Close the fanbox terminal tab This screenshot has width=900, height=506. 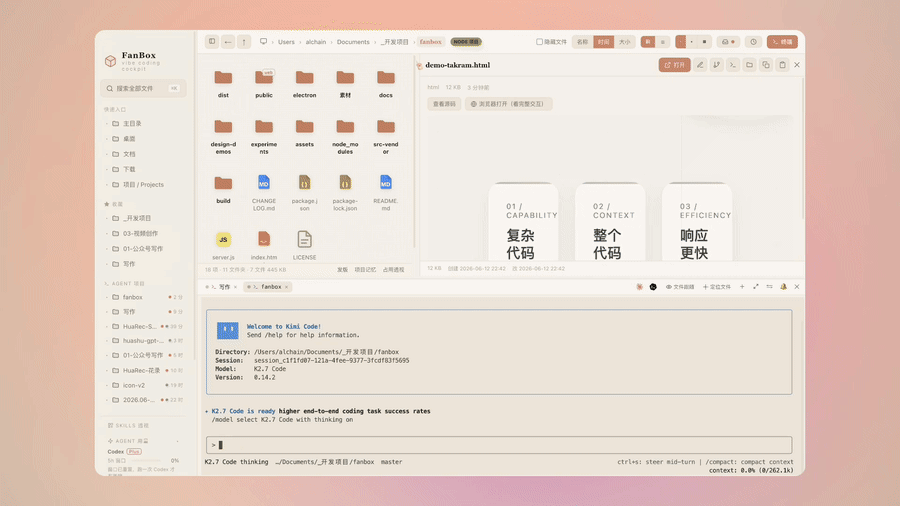coord(286,287)
